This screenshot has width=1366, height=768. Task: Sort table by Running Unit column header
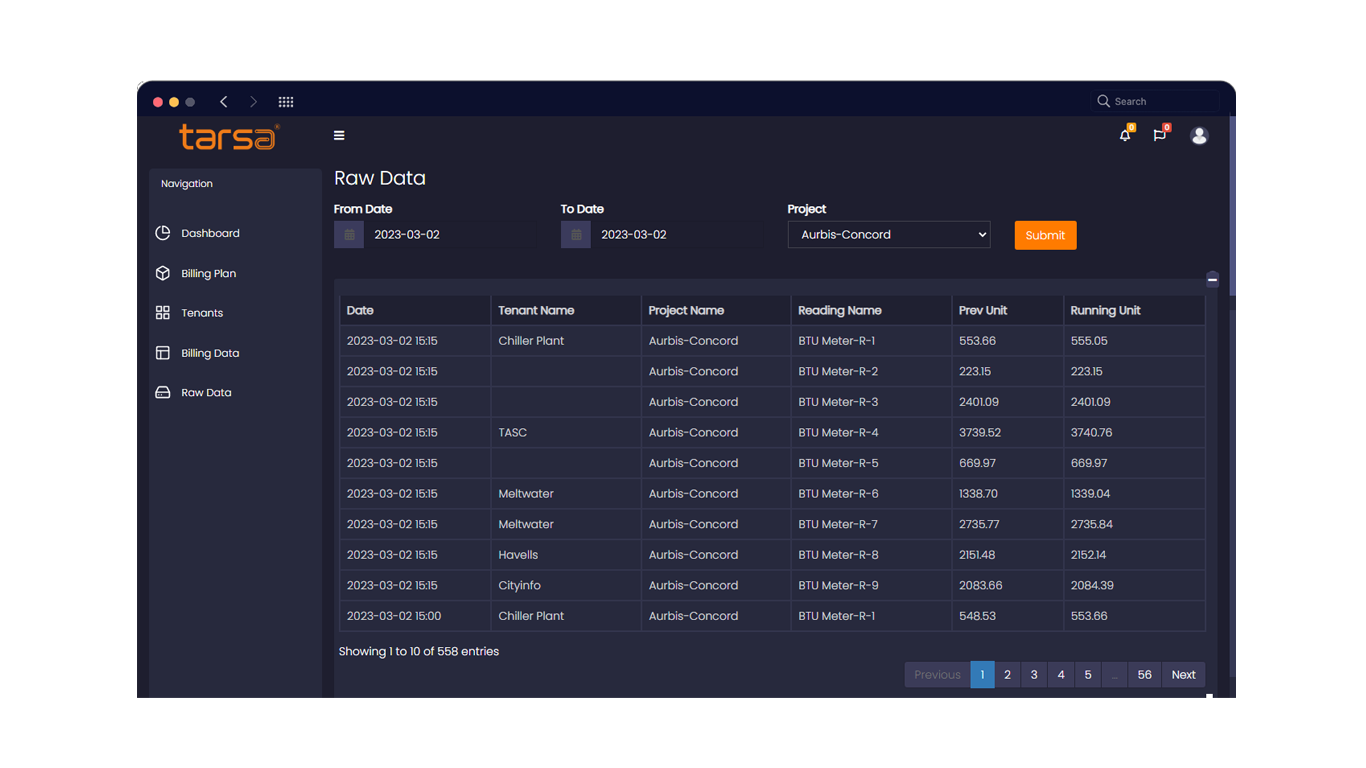coord(1105,311)
